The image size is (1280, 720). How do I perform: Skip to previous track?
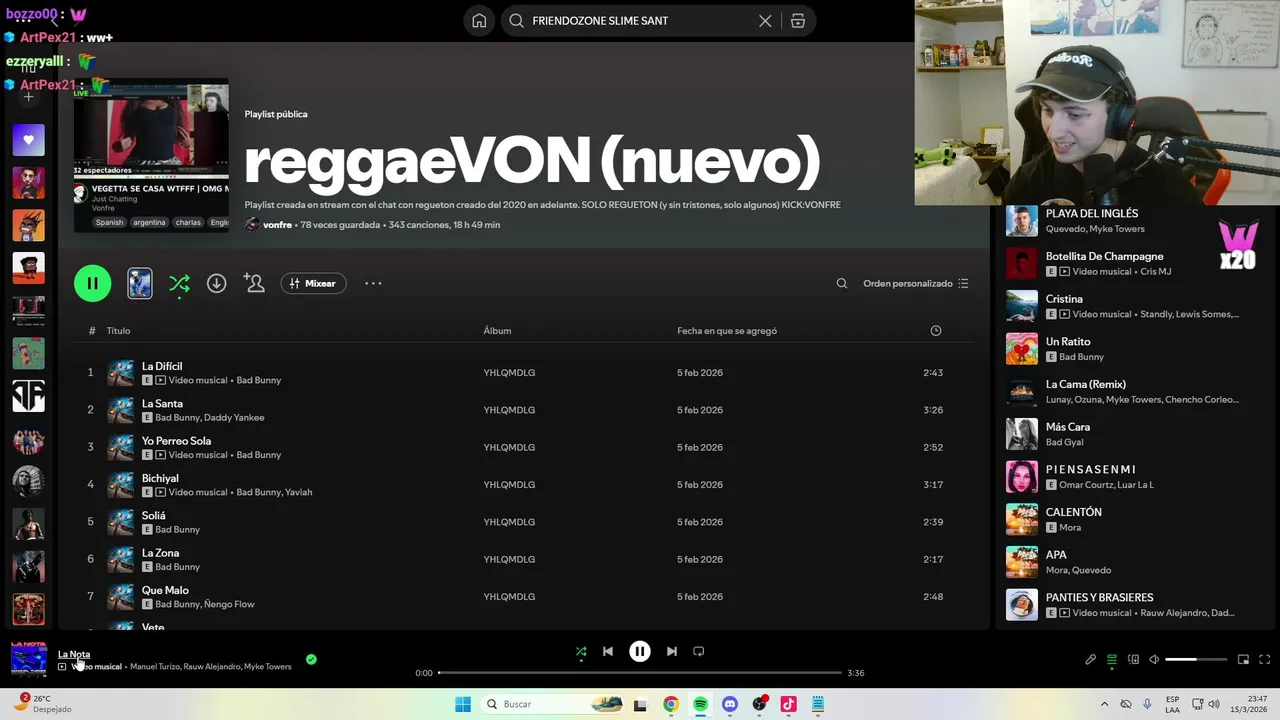tap(608, 652)
